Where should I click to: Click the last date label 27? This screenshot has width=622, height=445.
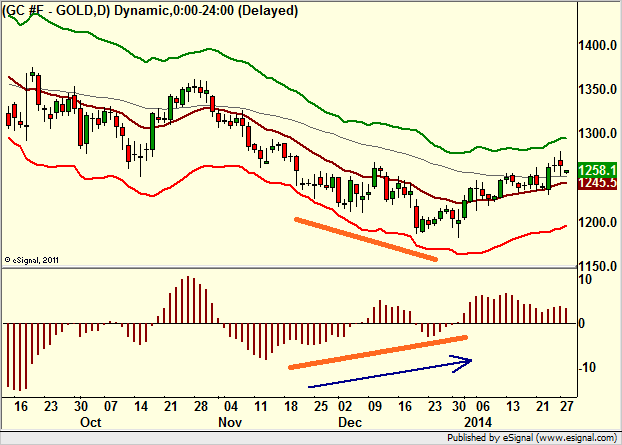(567, 406)
